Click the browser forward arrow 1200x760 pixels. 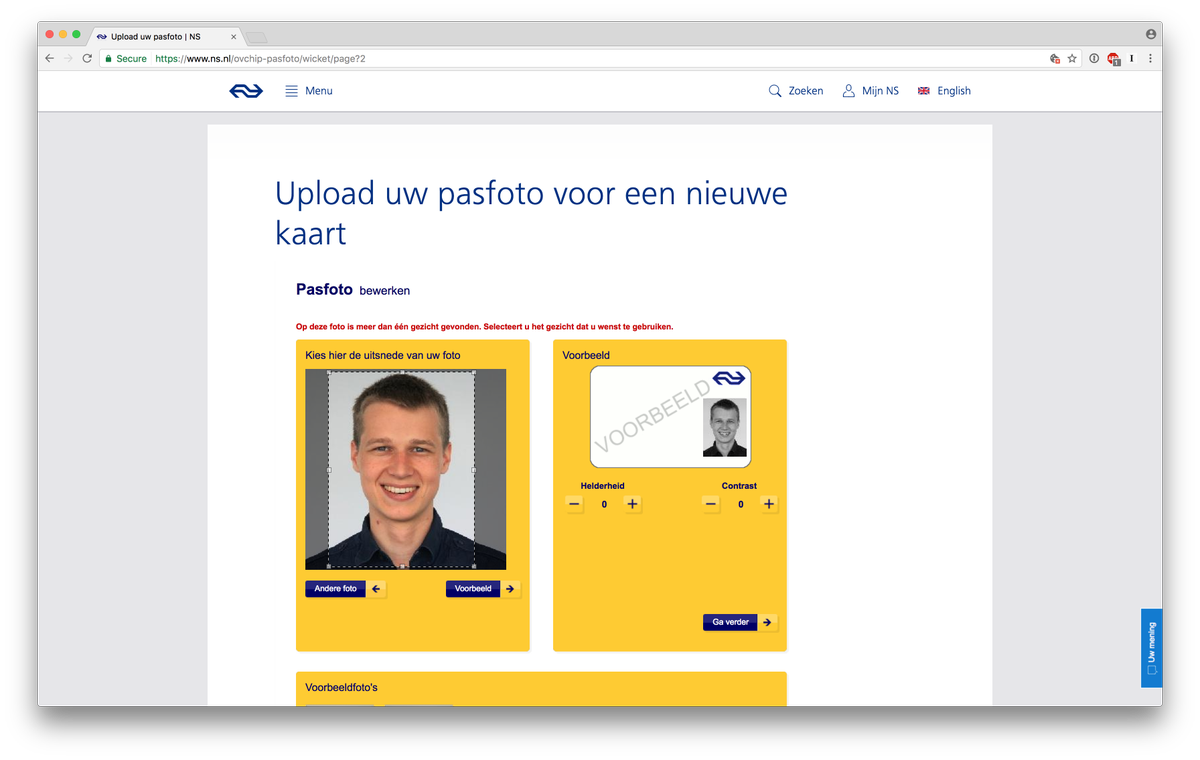coord(68,59)
